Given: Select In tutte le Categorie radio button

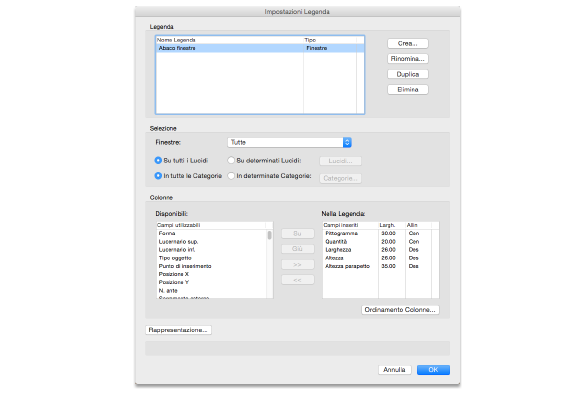Looking at the screenshot, I should point(158,176).
